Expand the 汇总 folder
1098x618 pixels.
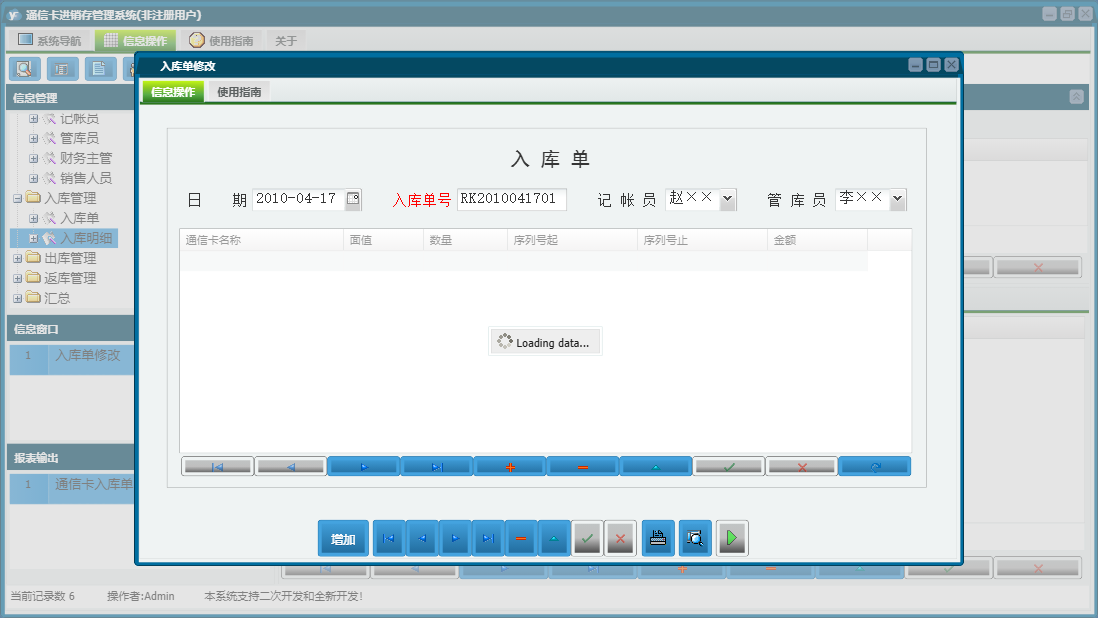(18, 298)
